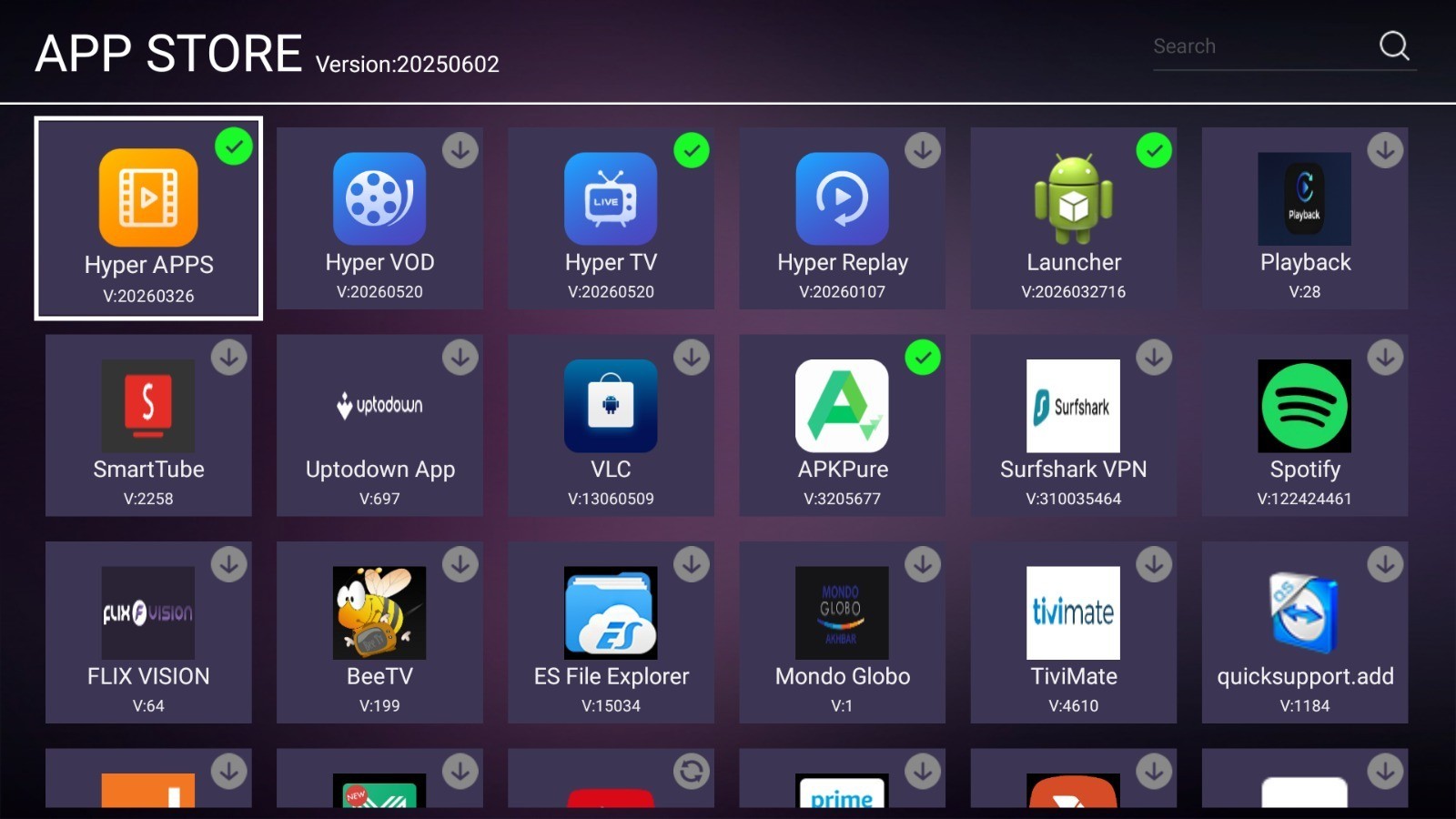Click the Mondo Globo name label

point(842,676)
